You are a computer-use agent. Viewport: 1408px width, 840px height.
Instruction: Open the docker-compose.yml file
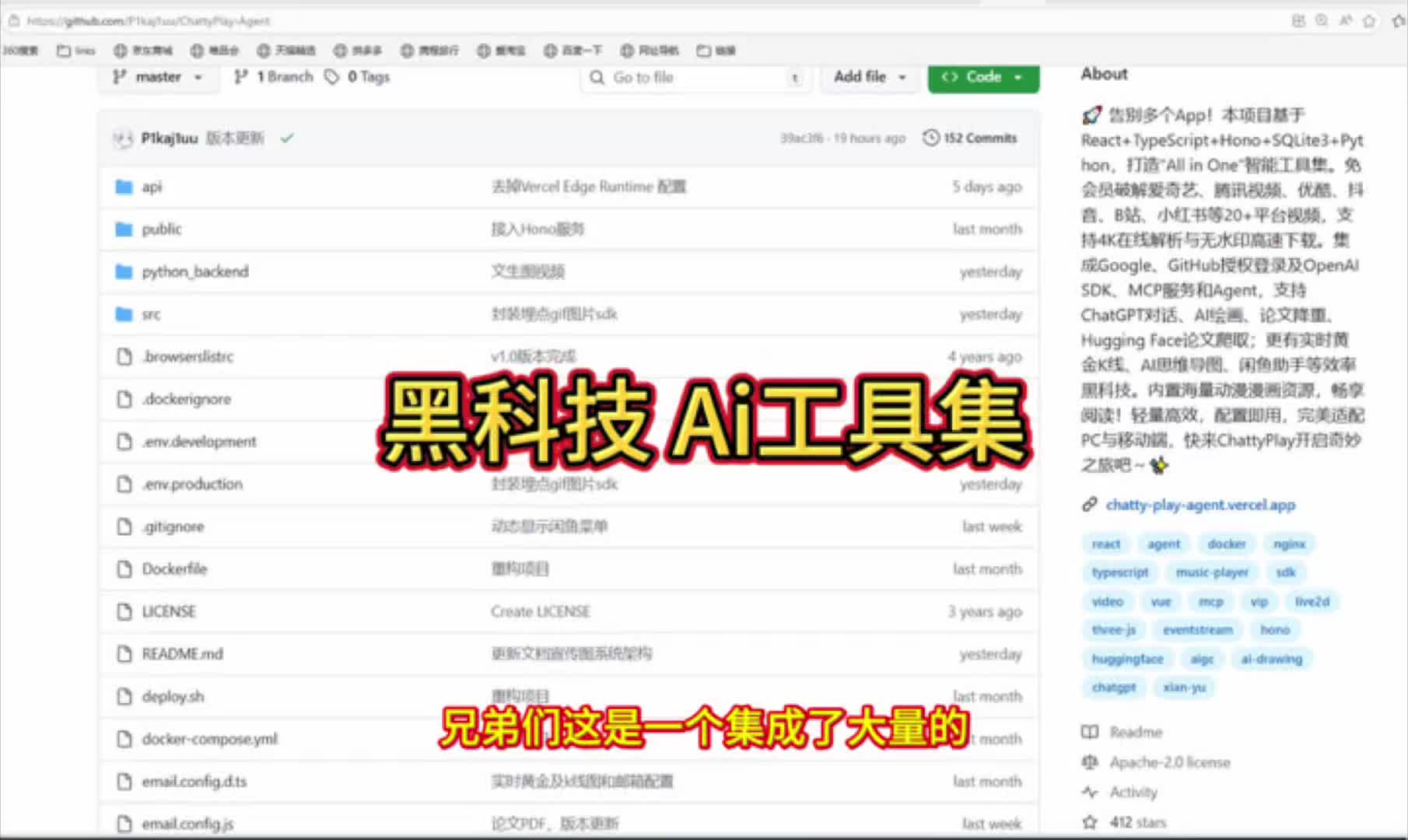click(x=209, y=739)
